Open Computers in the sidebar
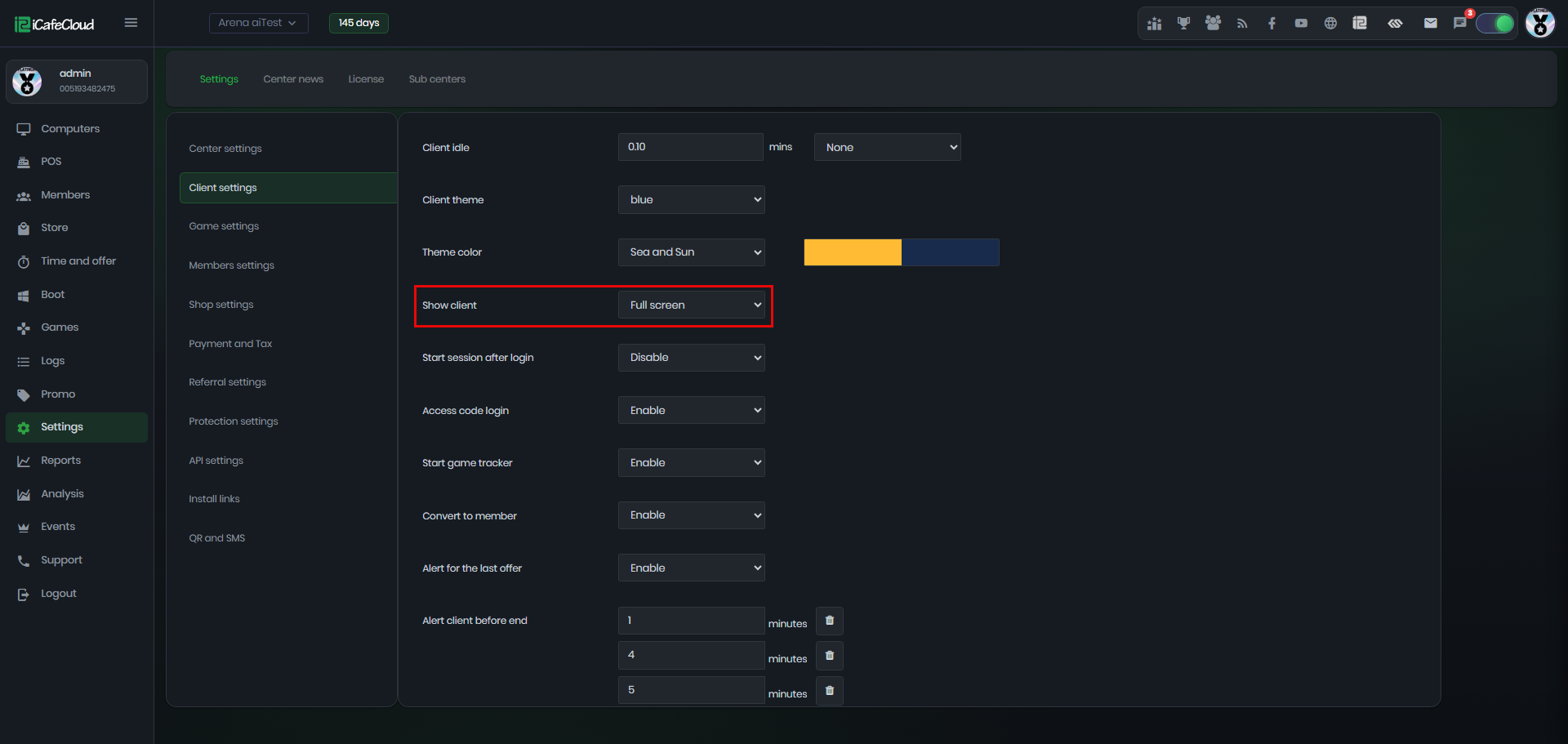Viewport: 1568px width, 744px height. pyautogui.click(x=77, y=129)
